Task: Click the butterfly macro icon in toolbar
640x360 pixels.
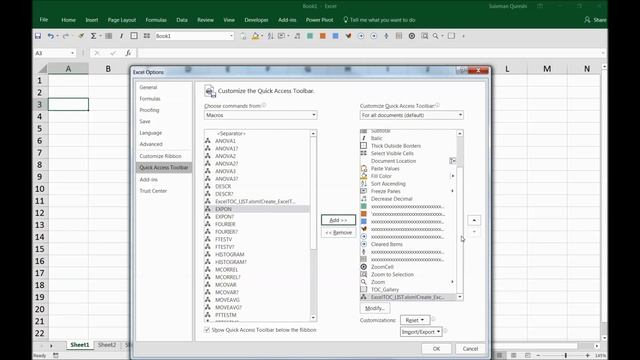Action: click(348, 36)
